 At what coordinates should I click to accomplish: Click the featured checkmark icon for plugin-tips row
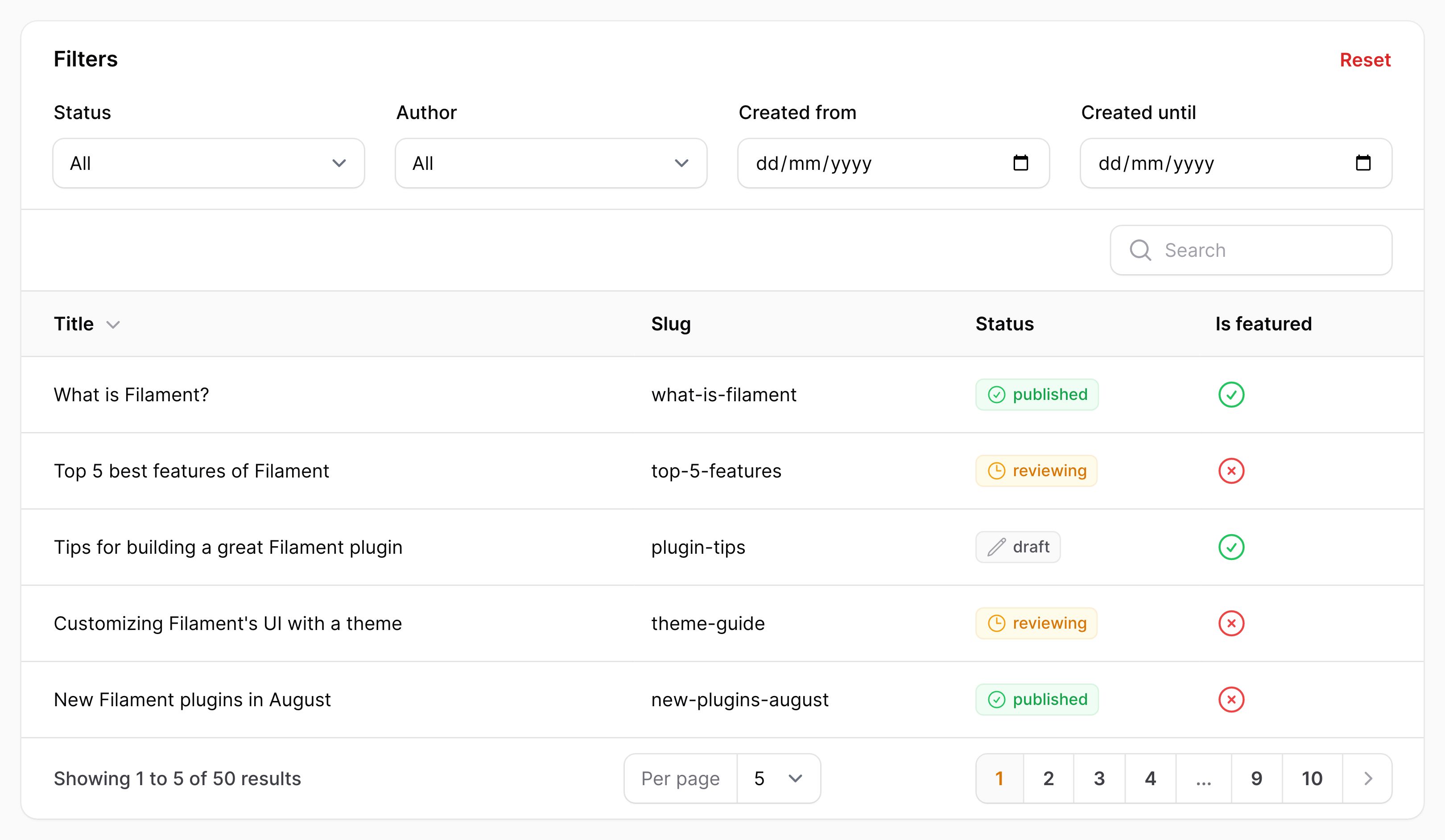[x=1231, y=547]
